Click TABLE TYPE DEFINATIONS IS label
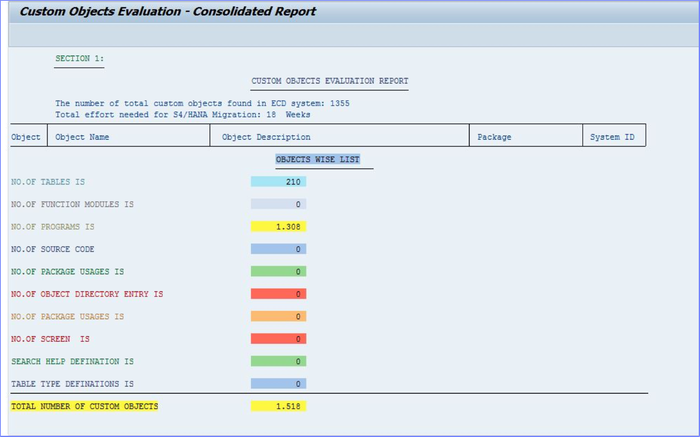The height and width of the screenshot is (437, 700). [x=72, y=383]
